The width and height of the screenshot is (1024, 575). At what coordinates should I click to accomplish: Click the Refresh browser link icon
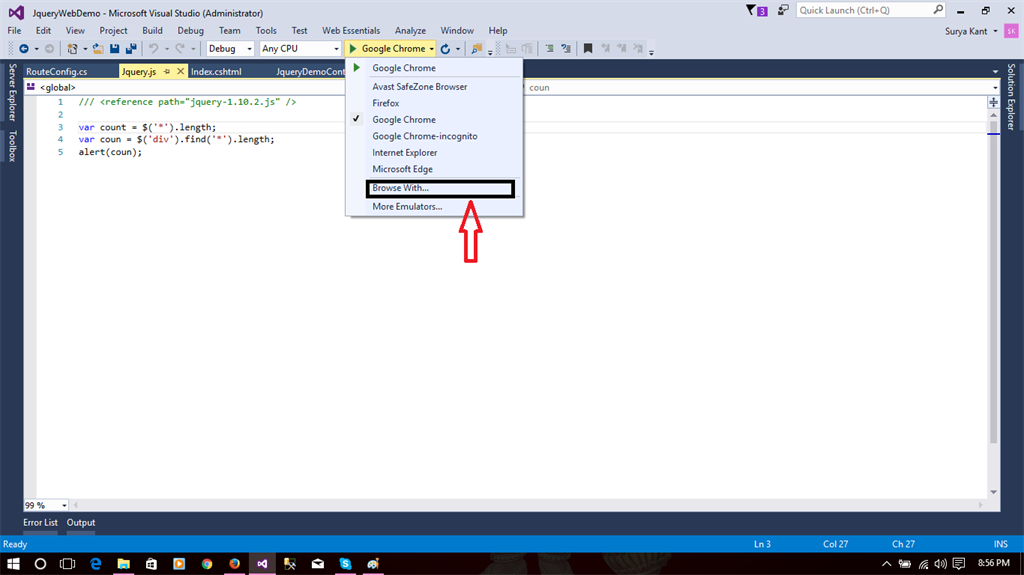click(445, 48)
